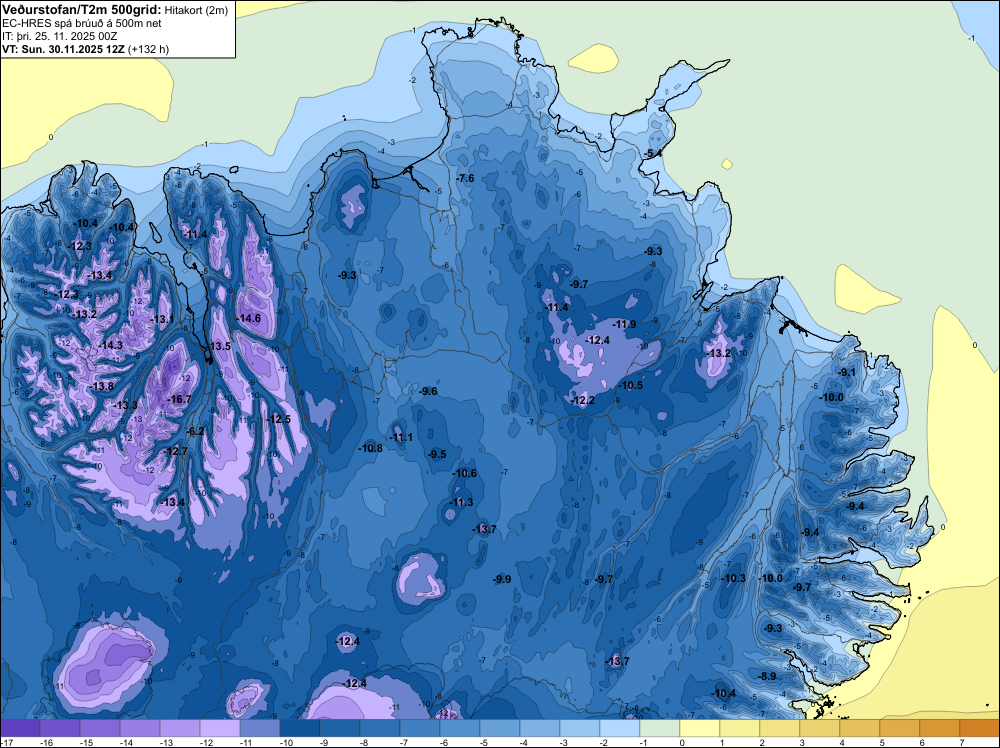
Task: Click the '(+132 h)' forecast offset text
Action: 149,49
